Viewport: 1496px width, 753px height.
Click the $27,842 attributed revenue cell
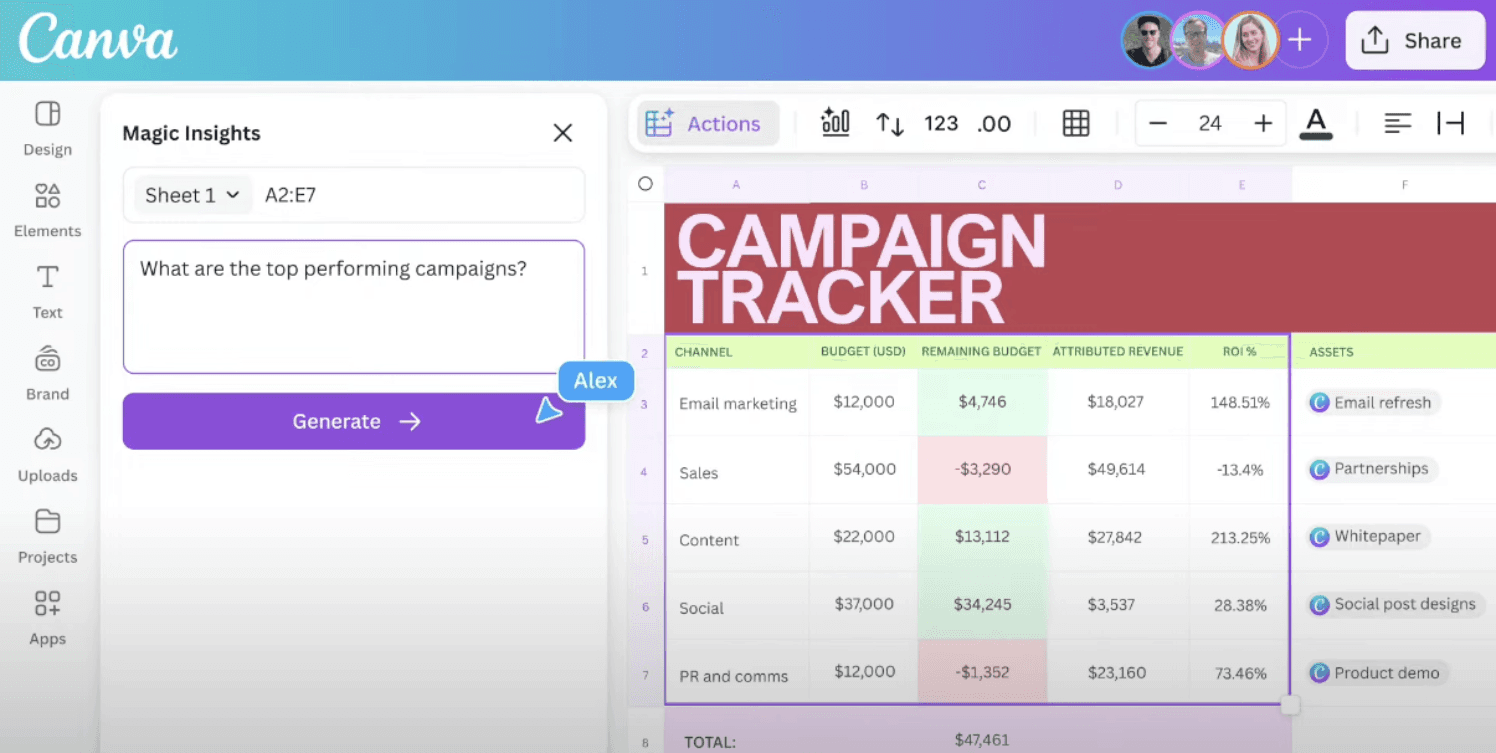click(x=1118, y=537)
